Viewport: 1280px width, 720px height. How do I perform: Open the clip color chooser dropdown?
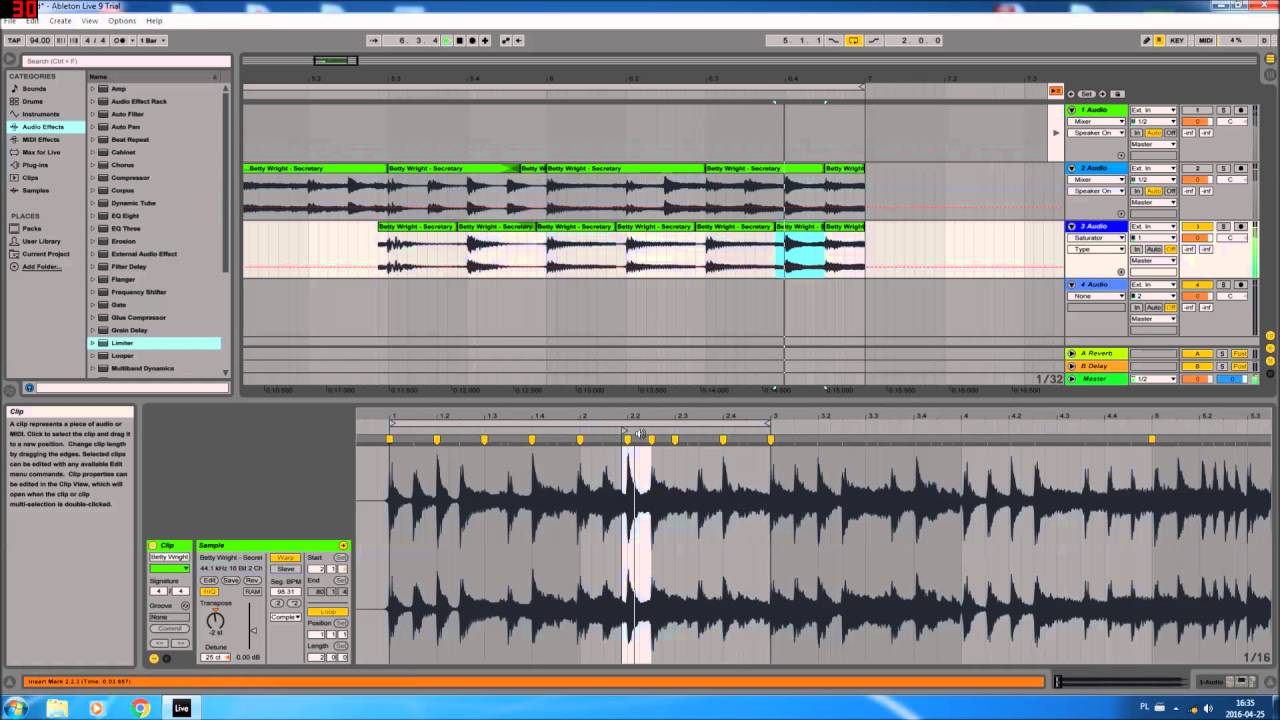click(x=169, y=568)
